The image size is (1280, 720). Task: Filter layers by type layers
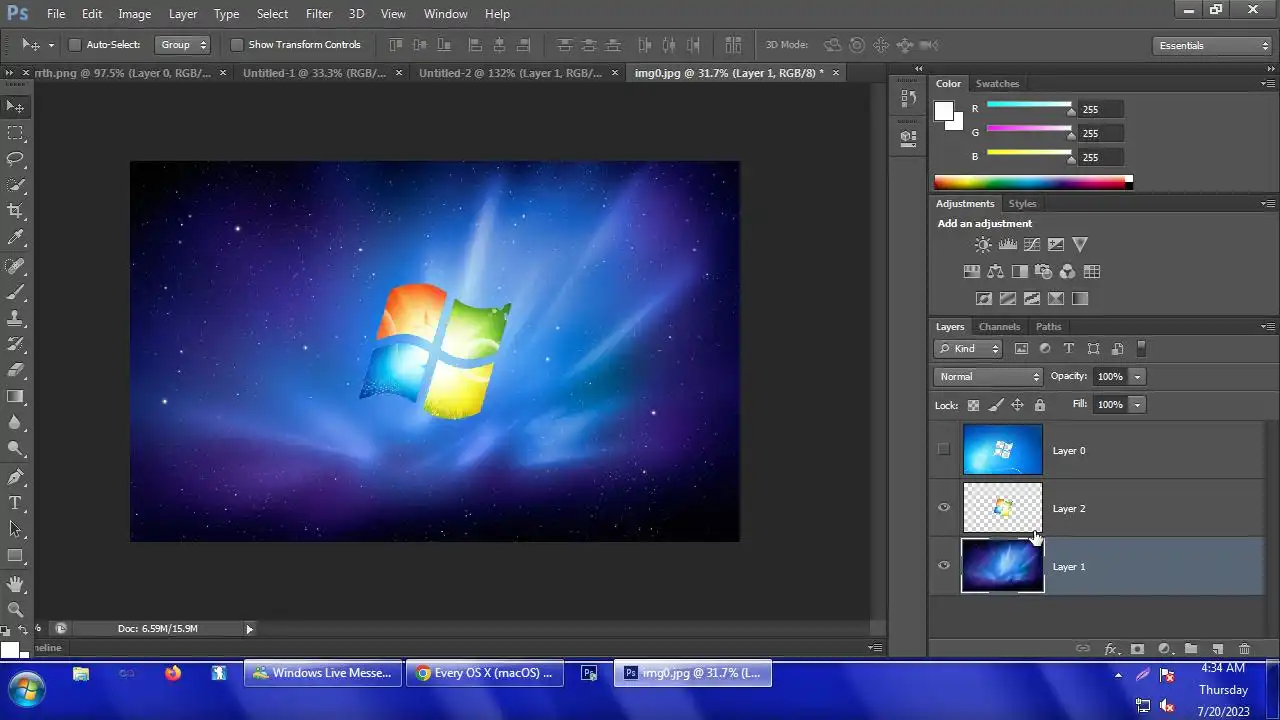(1069, 349)
